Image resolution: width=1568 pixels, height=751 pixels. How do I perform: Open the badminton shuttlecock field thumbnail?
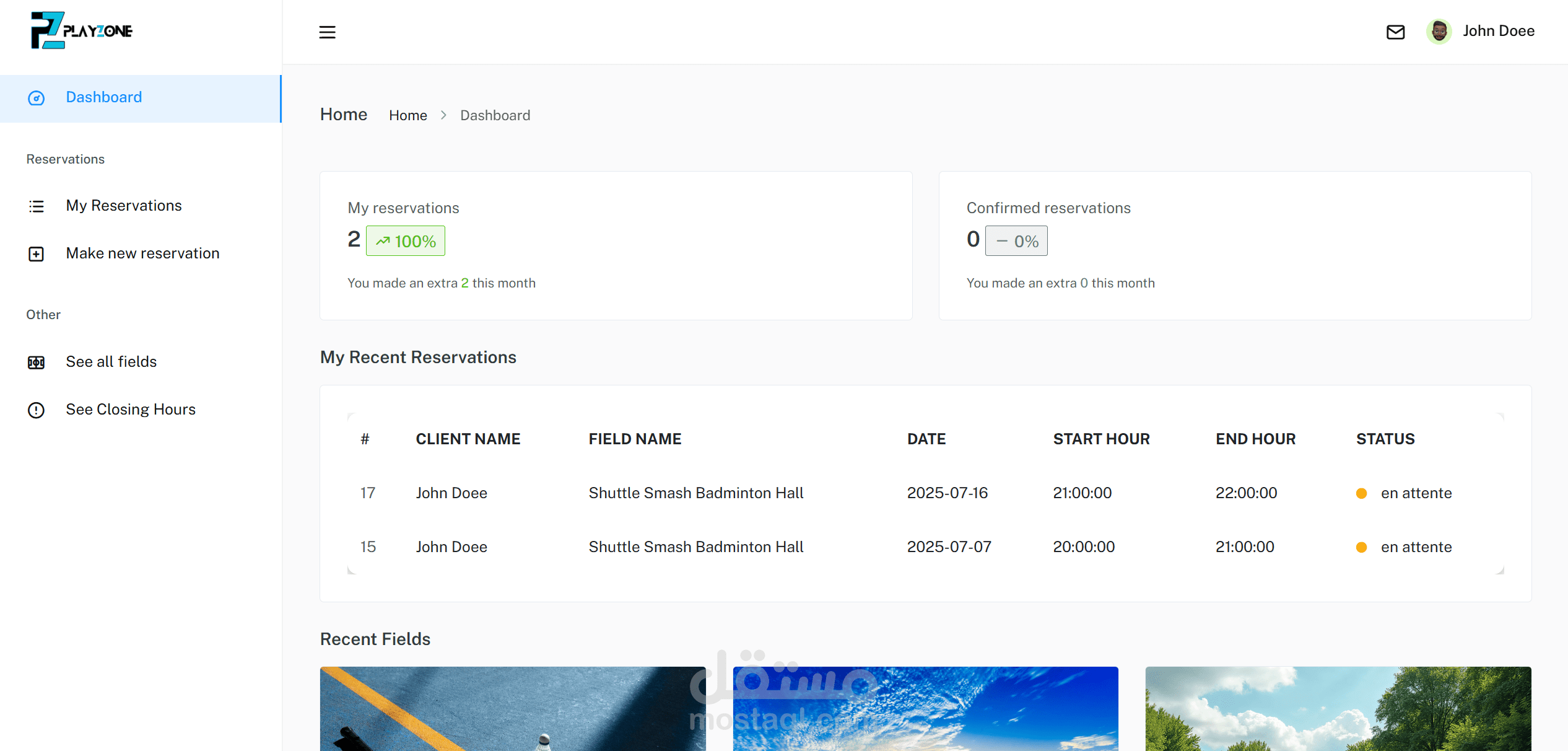click(x=513, y=708)
